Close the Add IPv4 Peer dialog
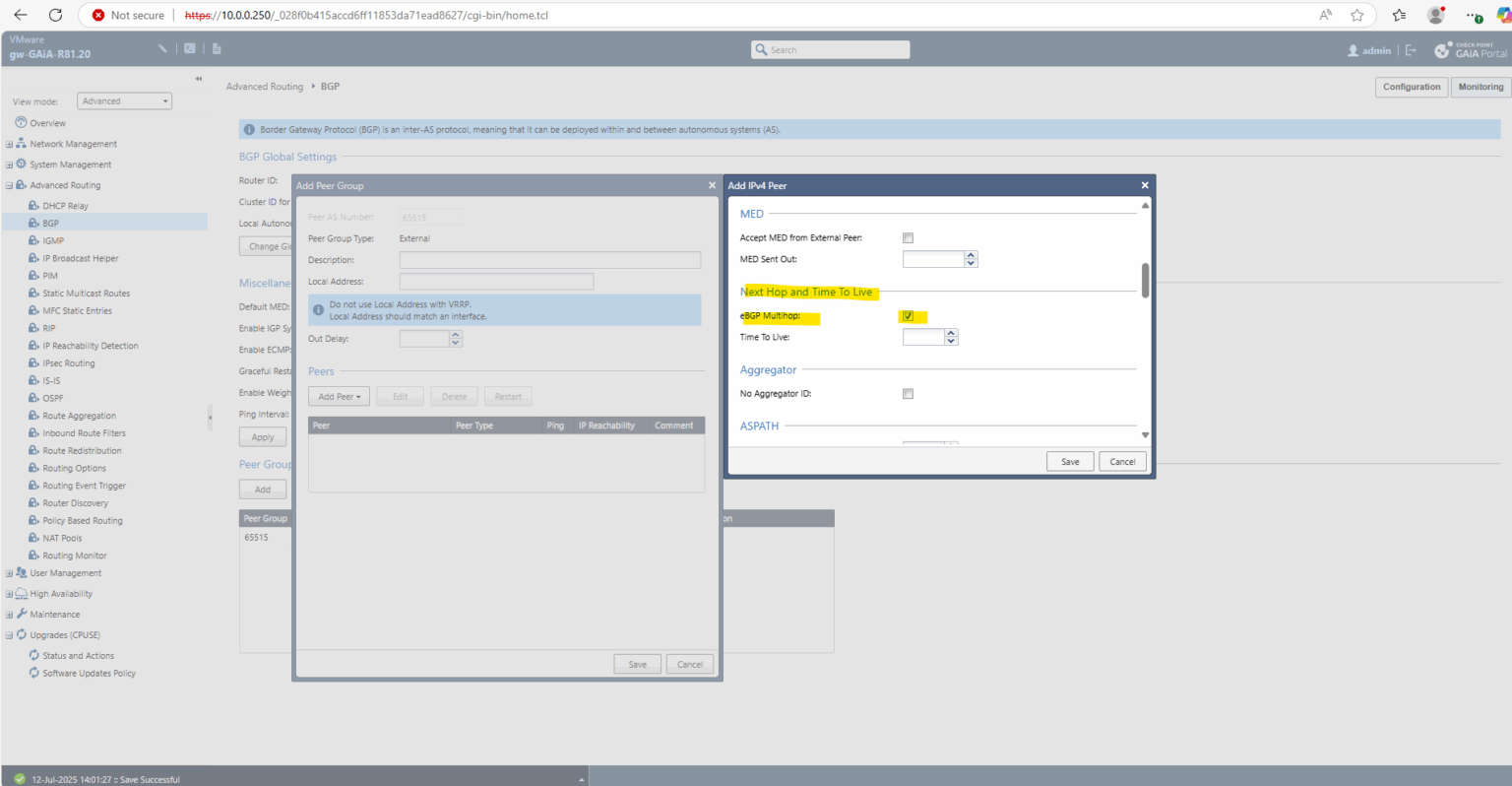 pyautogui.click(x=1145, y=185)
